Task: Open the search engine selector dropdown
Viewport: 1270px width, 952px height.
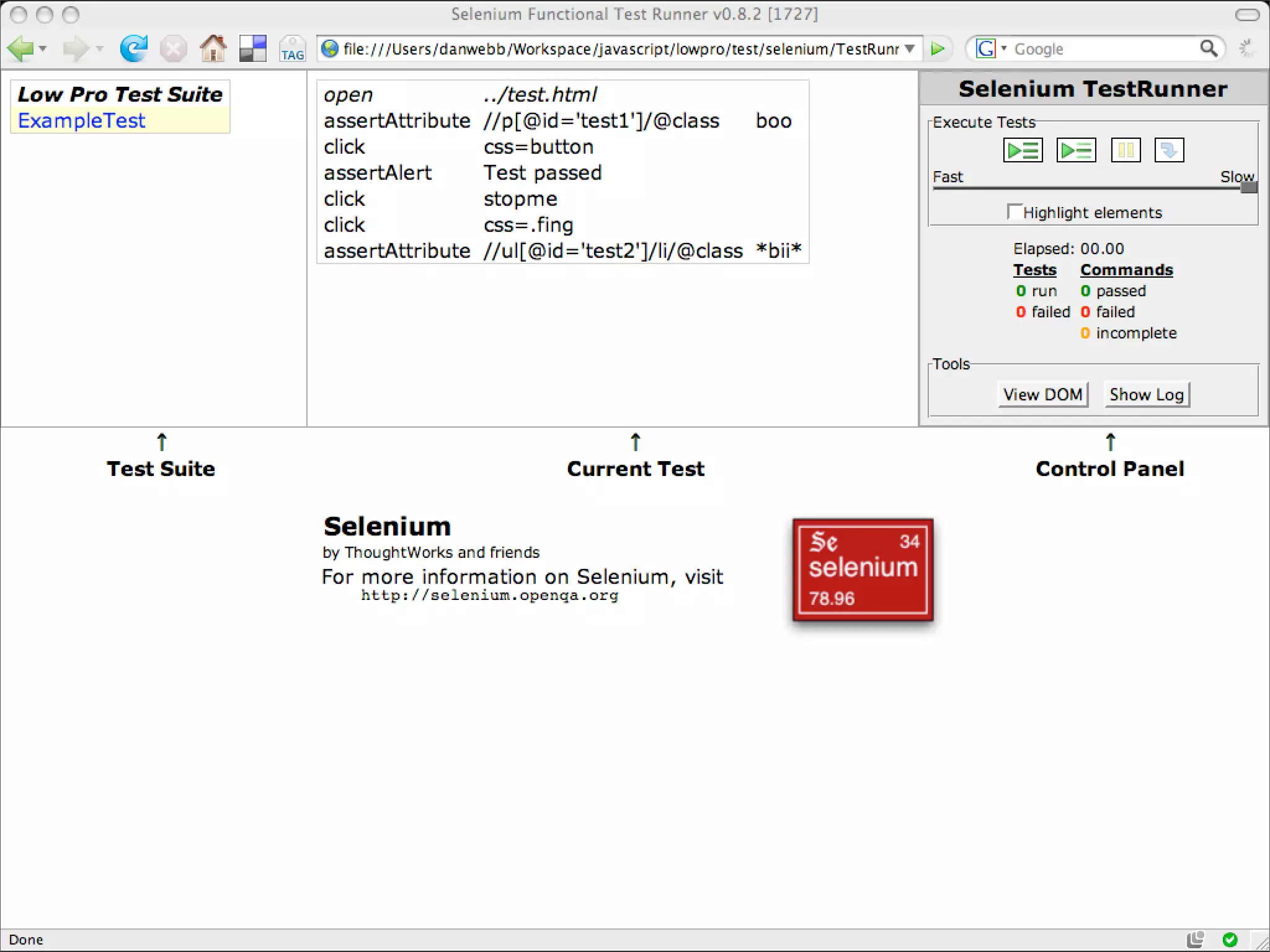Action: 1003,48
